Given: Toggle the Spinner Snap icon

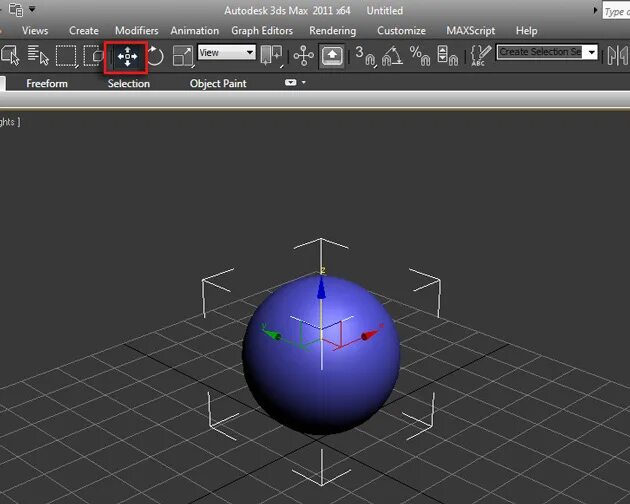Looking at the screenshot, I should 447,55.
